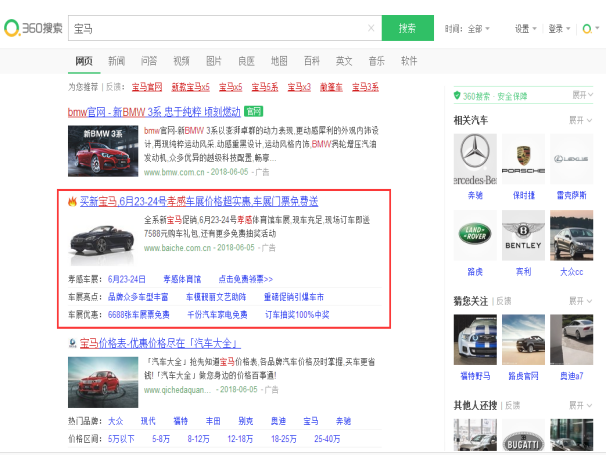The height and width of the screenshot is (455, 606).
Task: Open the Bentley logo thumbnail
Action: 523,235
